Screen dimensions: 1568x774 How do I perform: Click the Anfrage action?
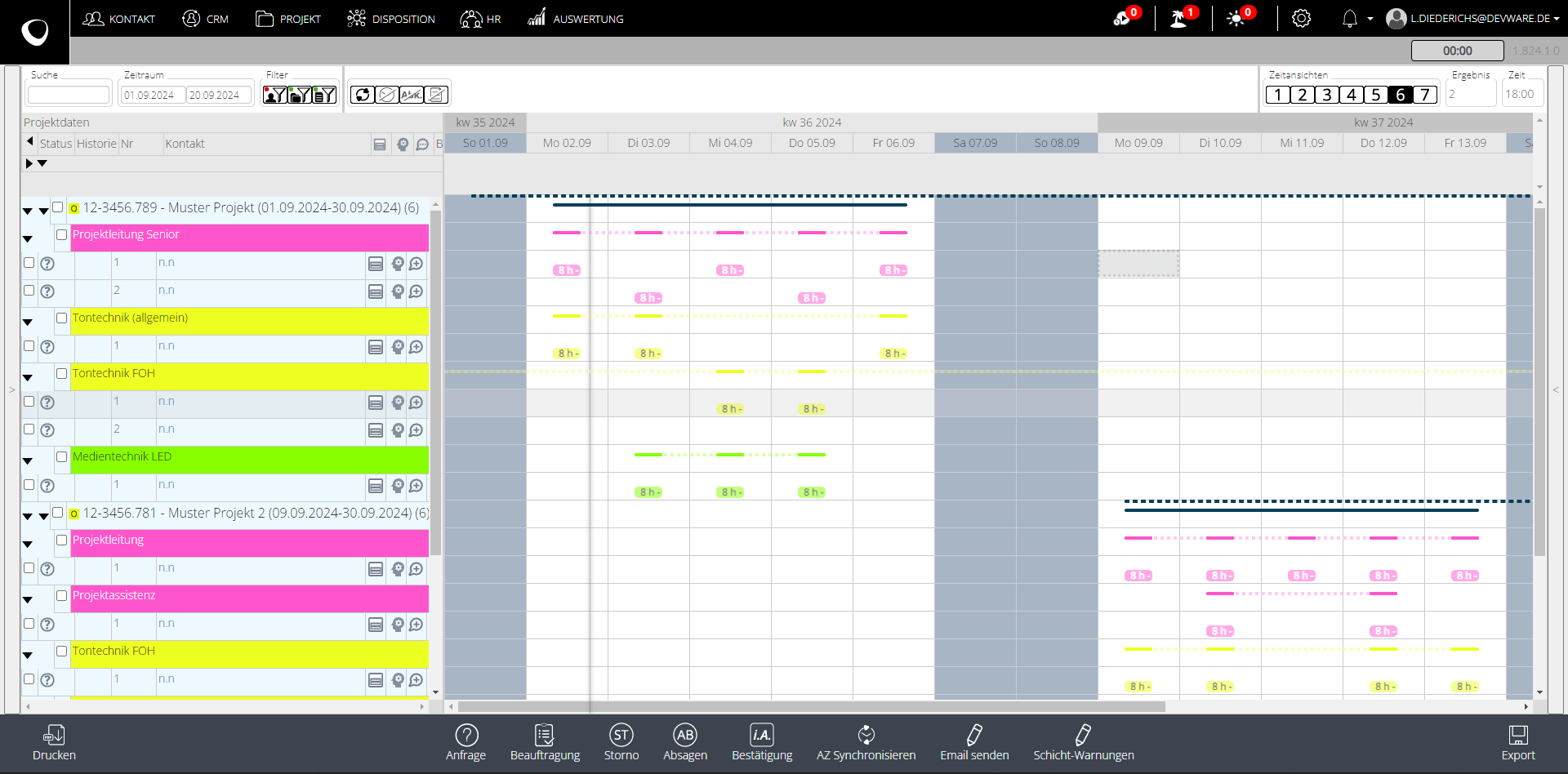point(466,743)
